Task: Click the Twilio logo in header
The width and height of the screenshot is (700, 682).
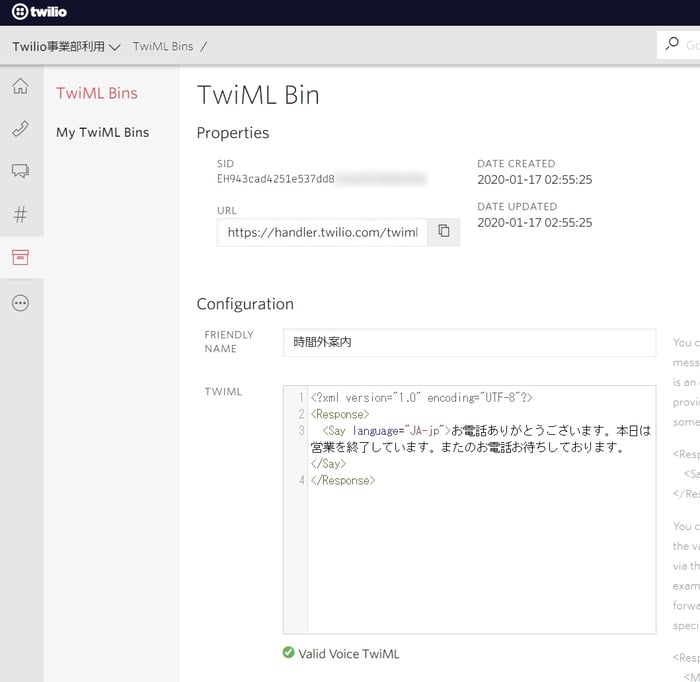Action: pos(39,11)
